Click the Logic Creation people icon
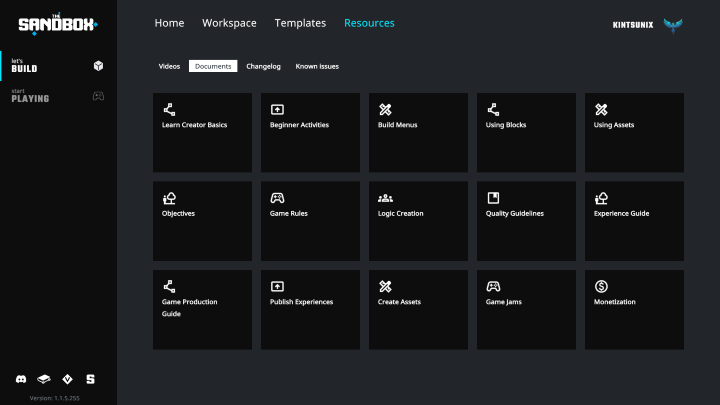The width and height of the screenshot is (720, 405). (x=385, y=198)
